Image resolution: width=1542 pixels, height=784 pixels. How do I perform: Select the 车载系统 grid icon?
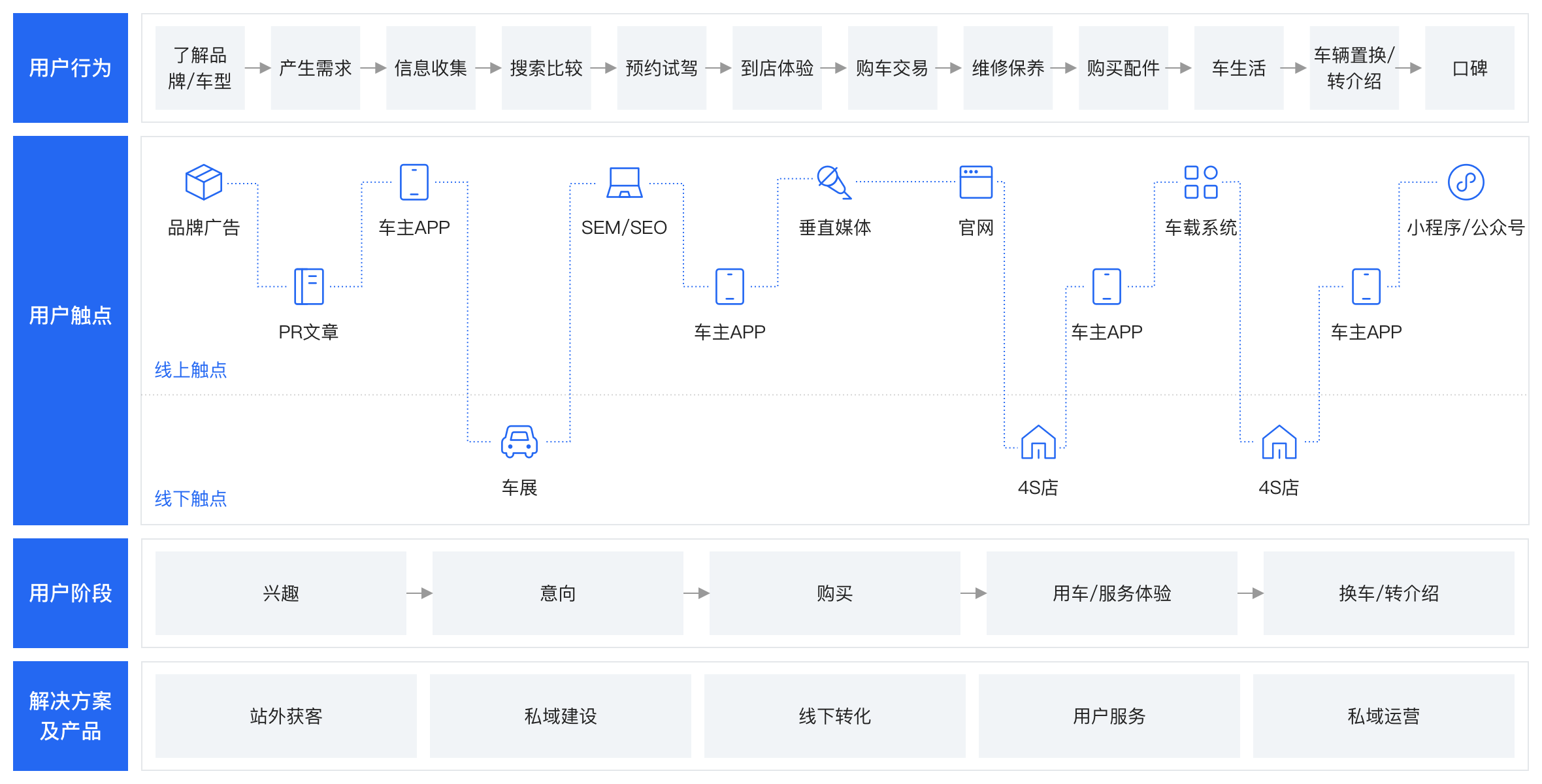(x=1200, y=182)
